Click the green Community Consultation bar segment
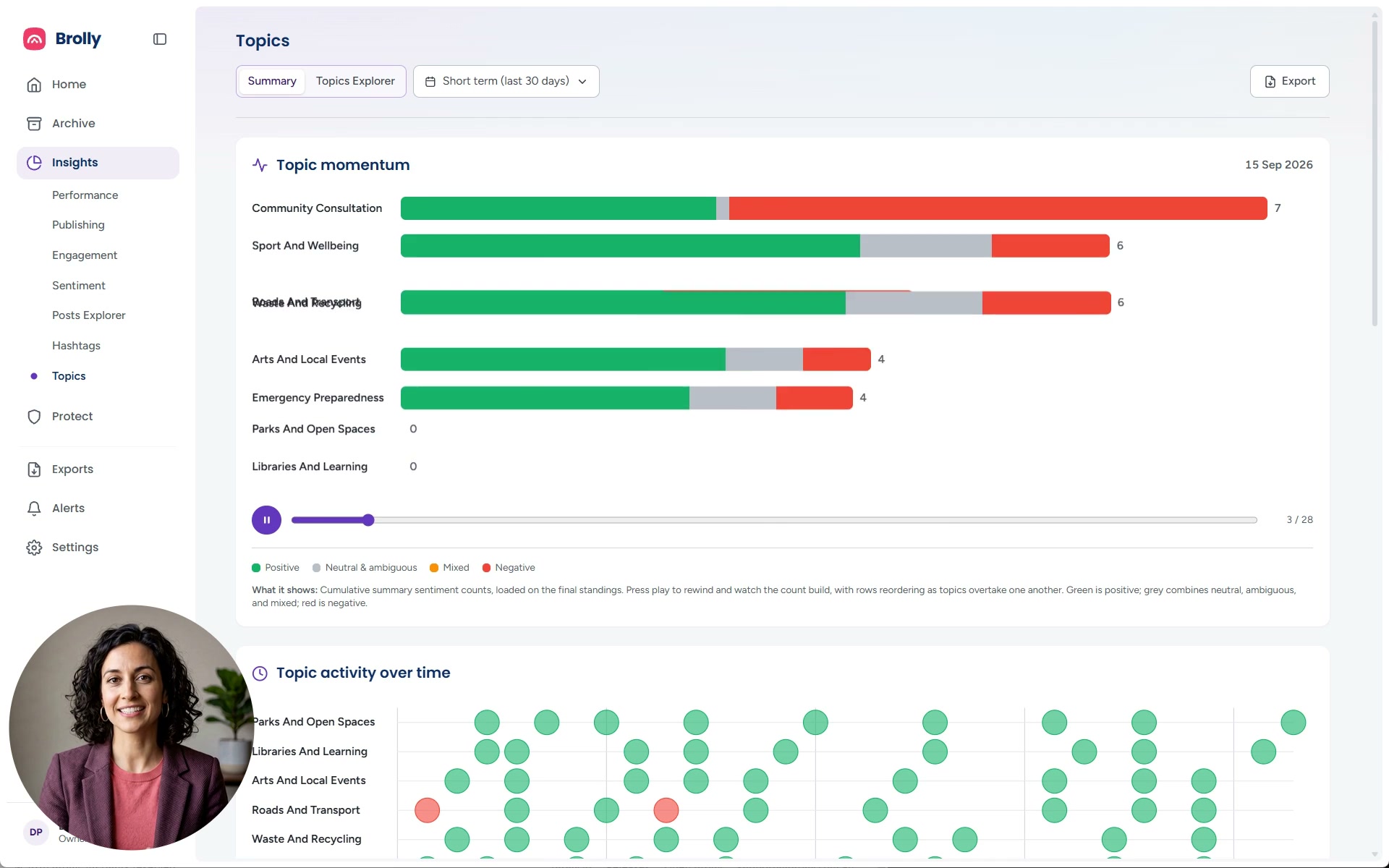Viewport: 1389px width, 868px height. click(x=558, y=208)
